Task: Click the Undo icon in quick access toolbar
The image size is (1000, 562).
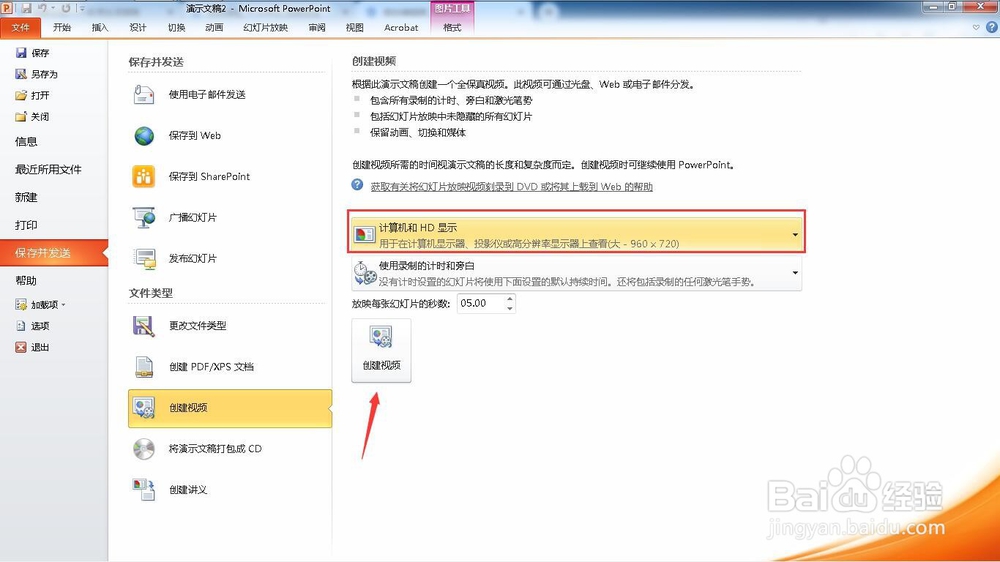Action: point(42,8)
